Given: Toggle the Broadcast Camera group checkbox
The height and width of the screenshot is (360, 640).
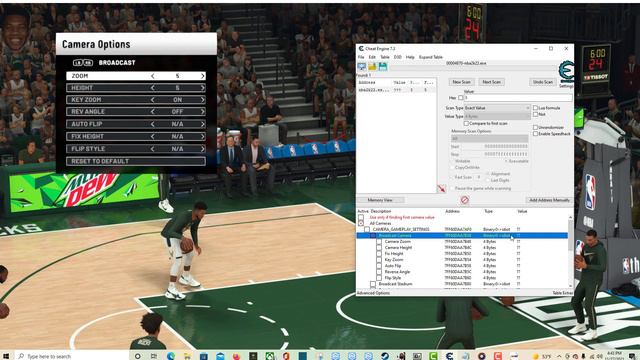Looking at the screenshot, I should tap(373, 236).
